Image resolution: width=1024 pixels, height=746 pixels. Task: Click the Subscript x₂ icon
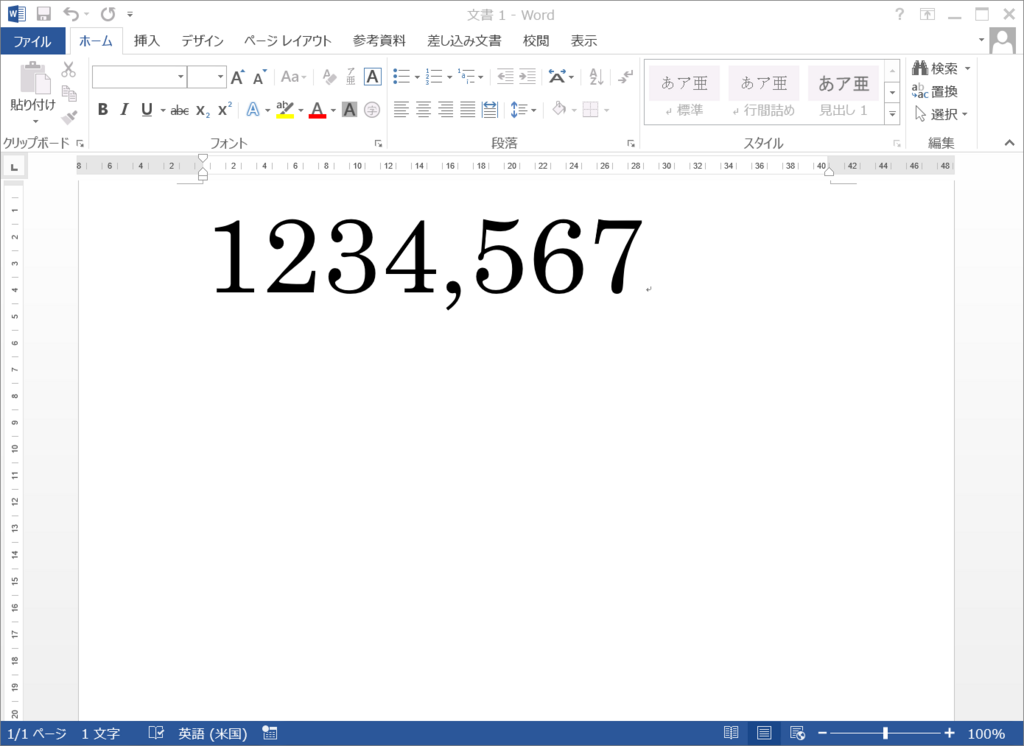point(202,110)
